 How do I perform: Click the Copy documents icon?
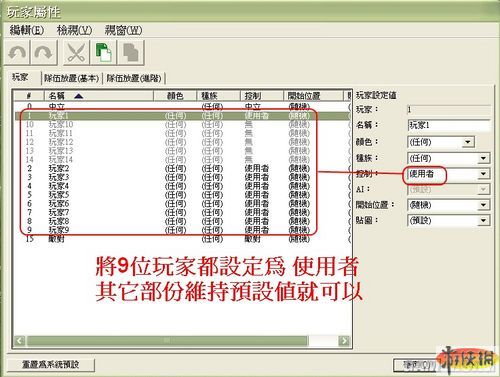point(103,53)
